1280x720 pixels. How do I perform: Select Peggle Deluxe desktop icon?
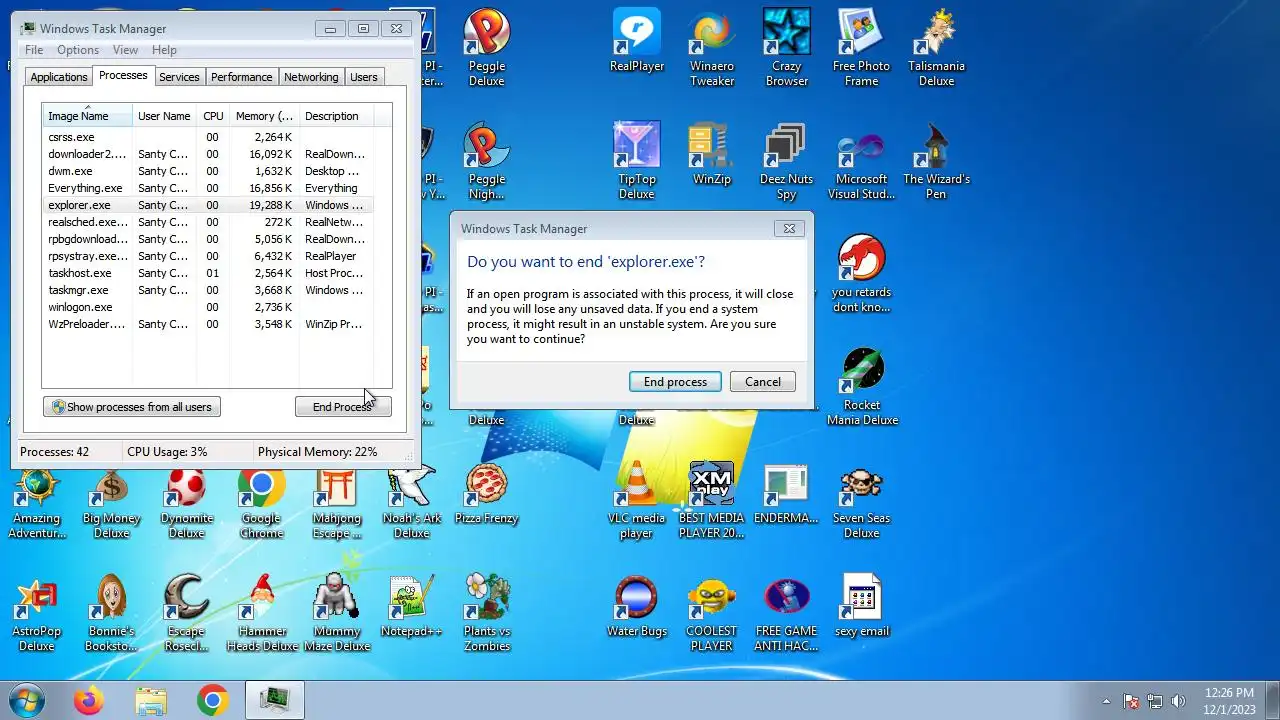click(x=487, y=47)
